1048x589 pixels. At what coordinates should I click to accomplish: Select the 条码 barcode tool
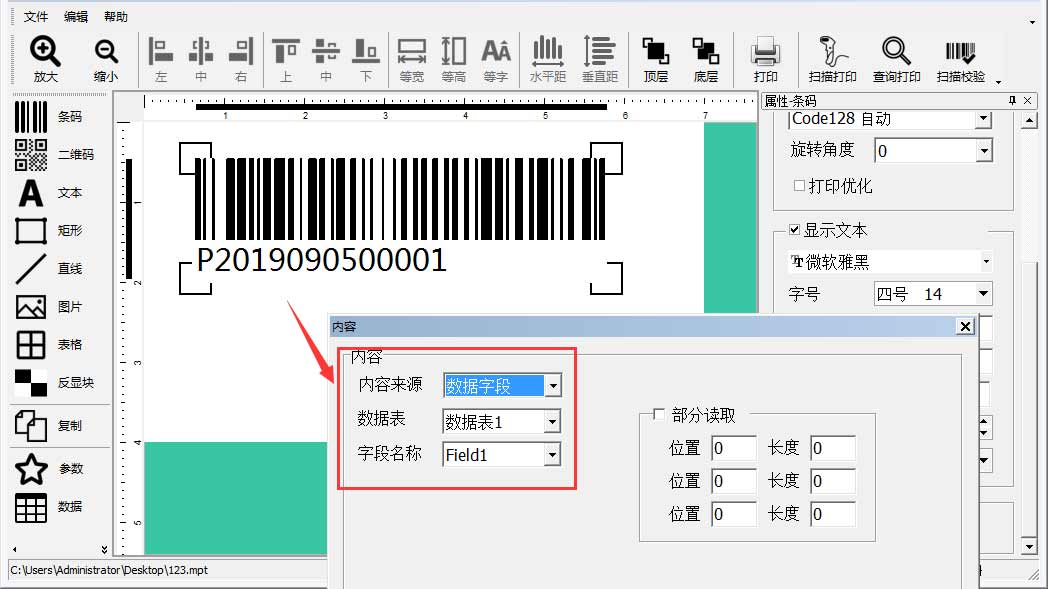(x=31, y=116)
